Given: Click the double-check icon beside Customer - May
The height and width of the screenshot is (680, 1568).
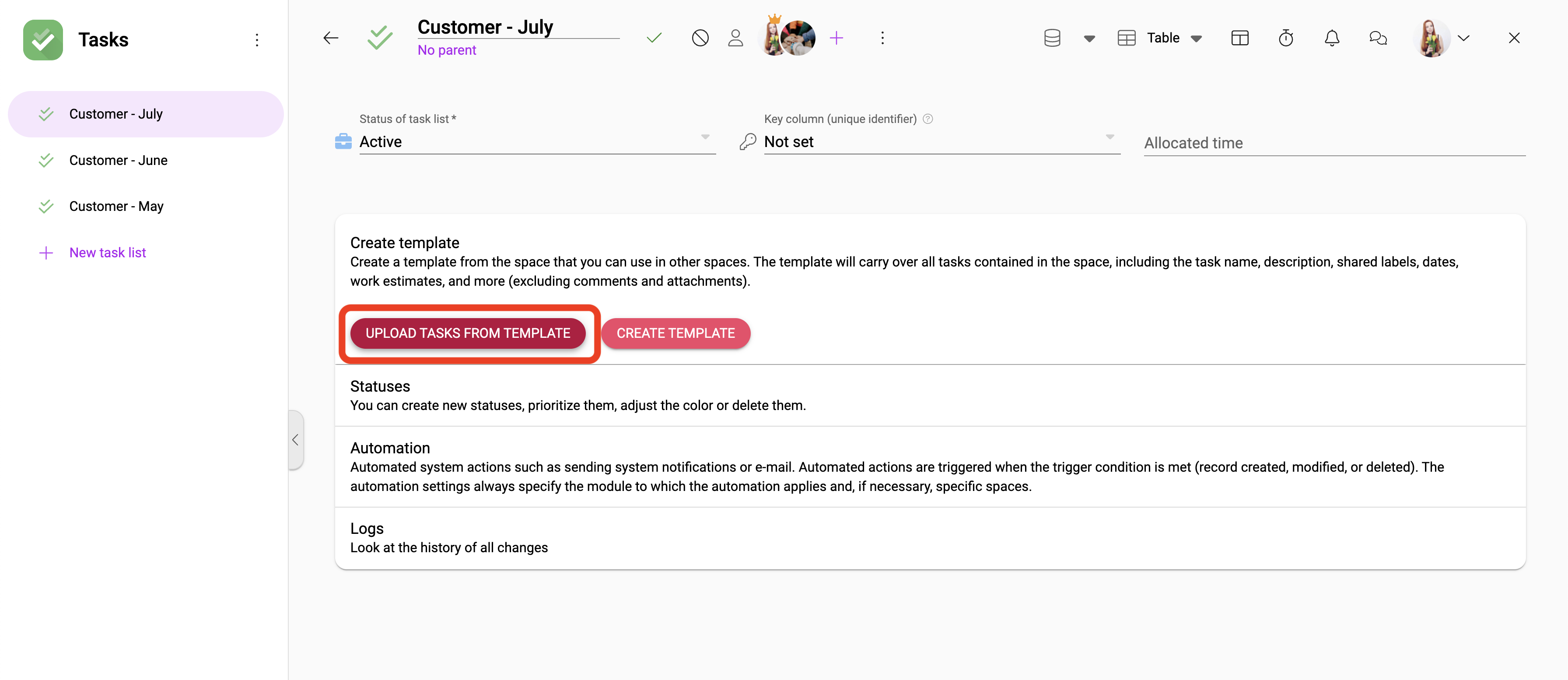Looking at the screenshot, I should (45, 207).
